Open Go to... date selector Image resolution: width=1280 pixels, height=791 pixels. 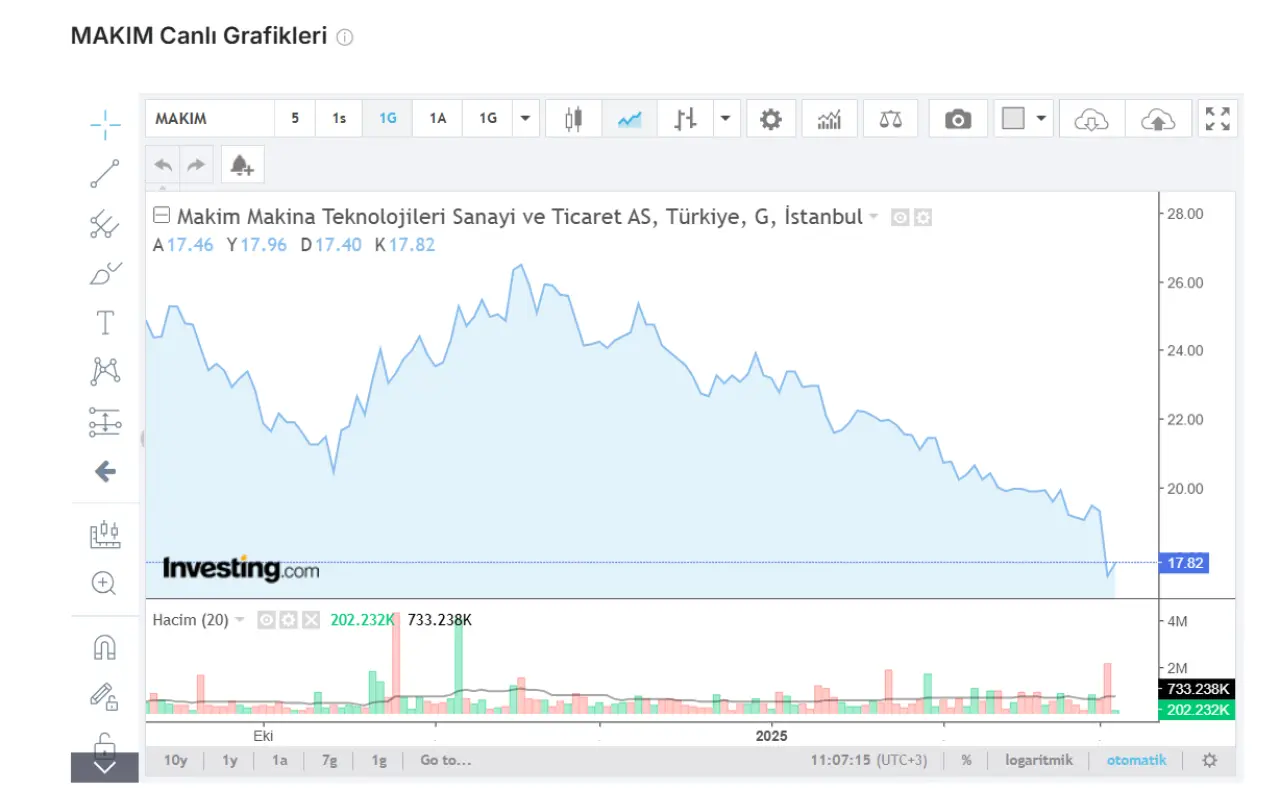tap(445, 760)
